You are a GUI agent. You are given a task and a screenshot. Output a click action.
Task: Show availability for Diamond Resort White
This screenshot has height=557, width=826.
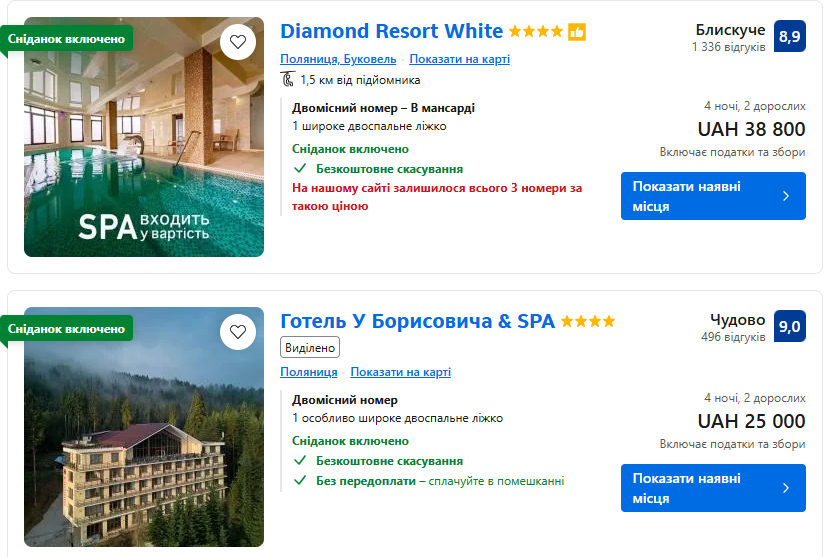coord(712,196)
